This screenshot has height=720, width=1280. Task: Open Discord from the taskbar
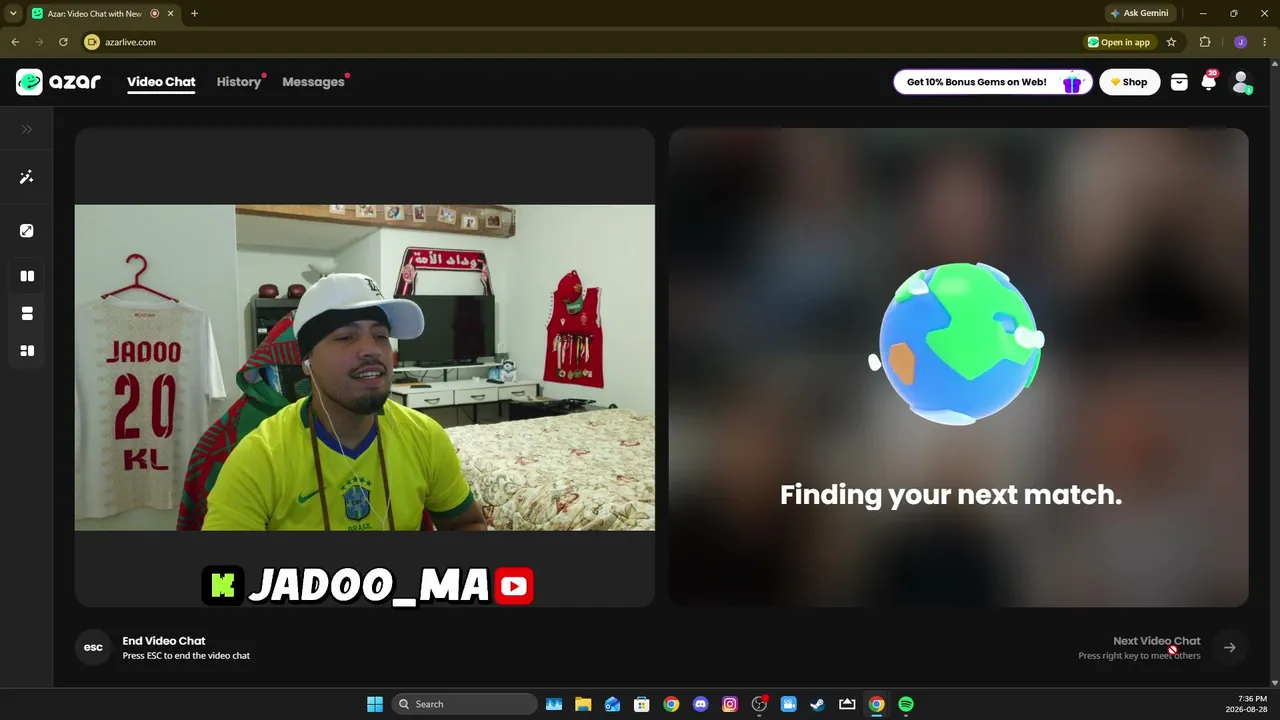pos(700,704)
